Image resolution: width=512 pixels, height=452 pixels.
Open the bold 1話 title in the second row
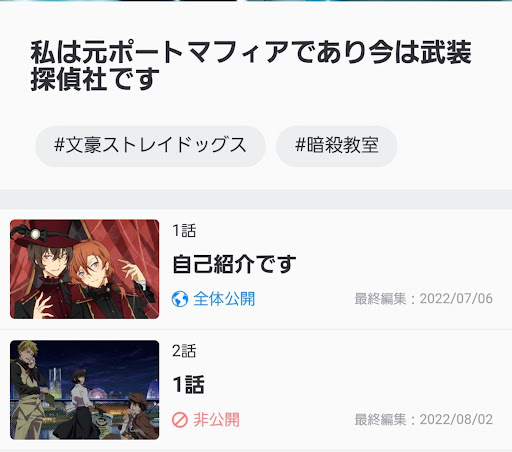tap(188, 384)
